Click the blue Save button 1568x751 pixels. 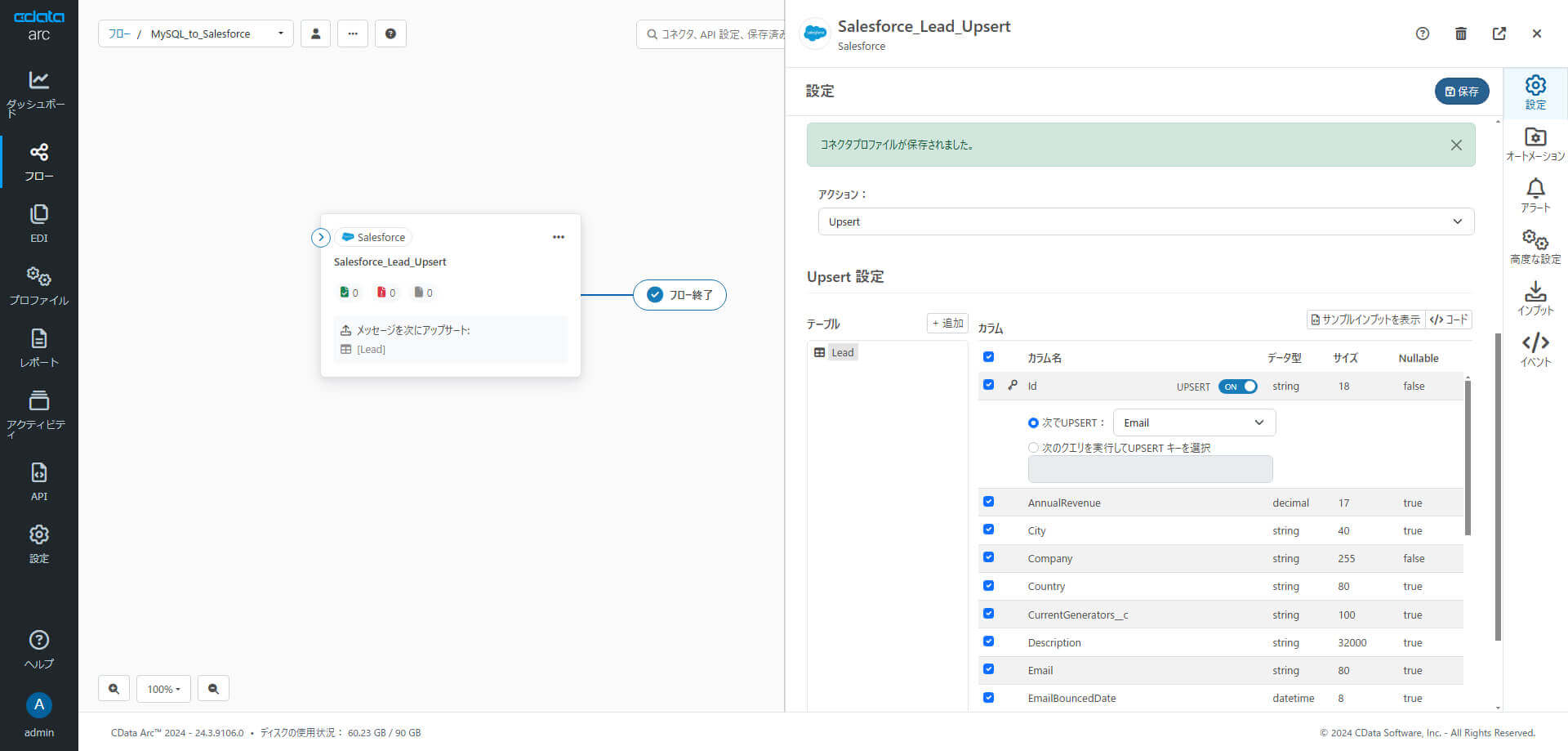[1462, 92]
